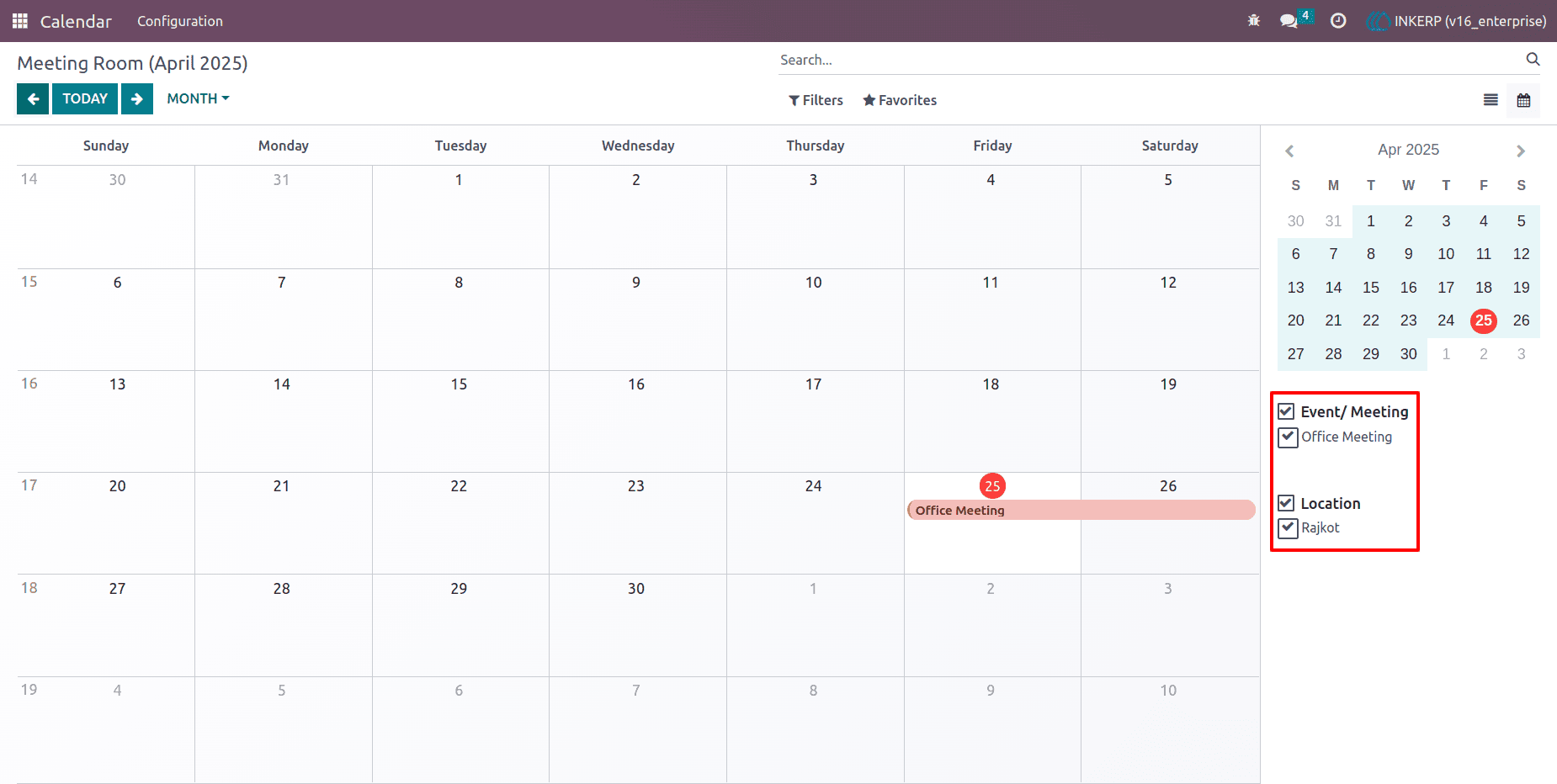Select 30 of April in mini calendar

[1408, 354]
